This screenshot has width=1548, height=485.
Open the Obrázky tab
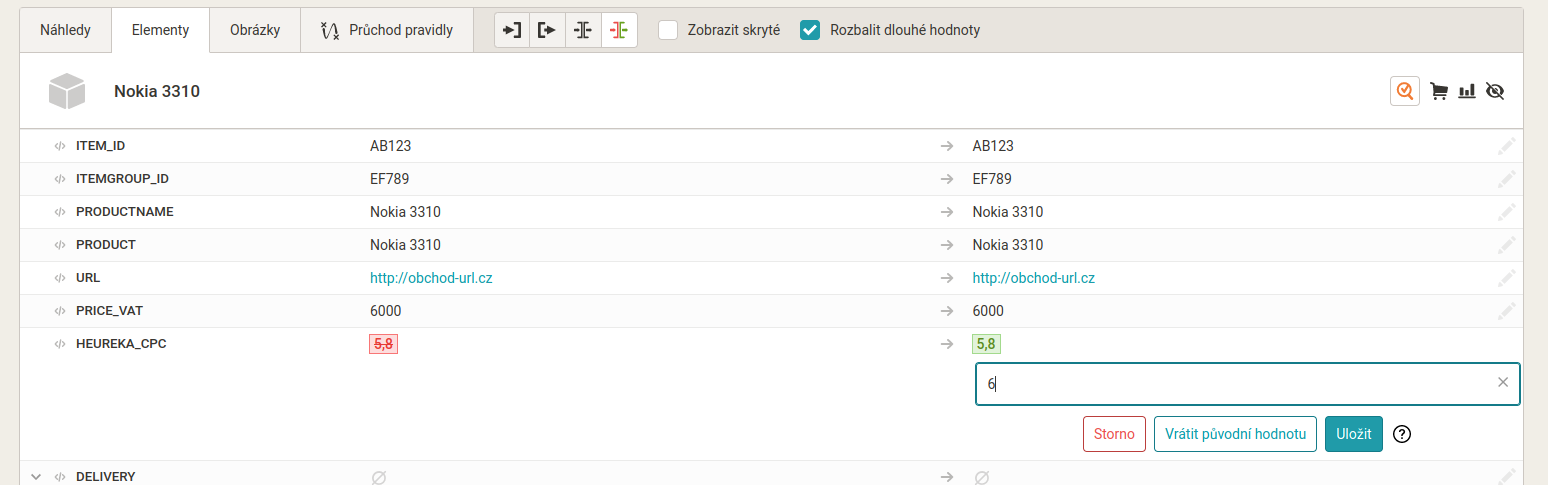tap(255, 30)
